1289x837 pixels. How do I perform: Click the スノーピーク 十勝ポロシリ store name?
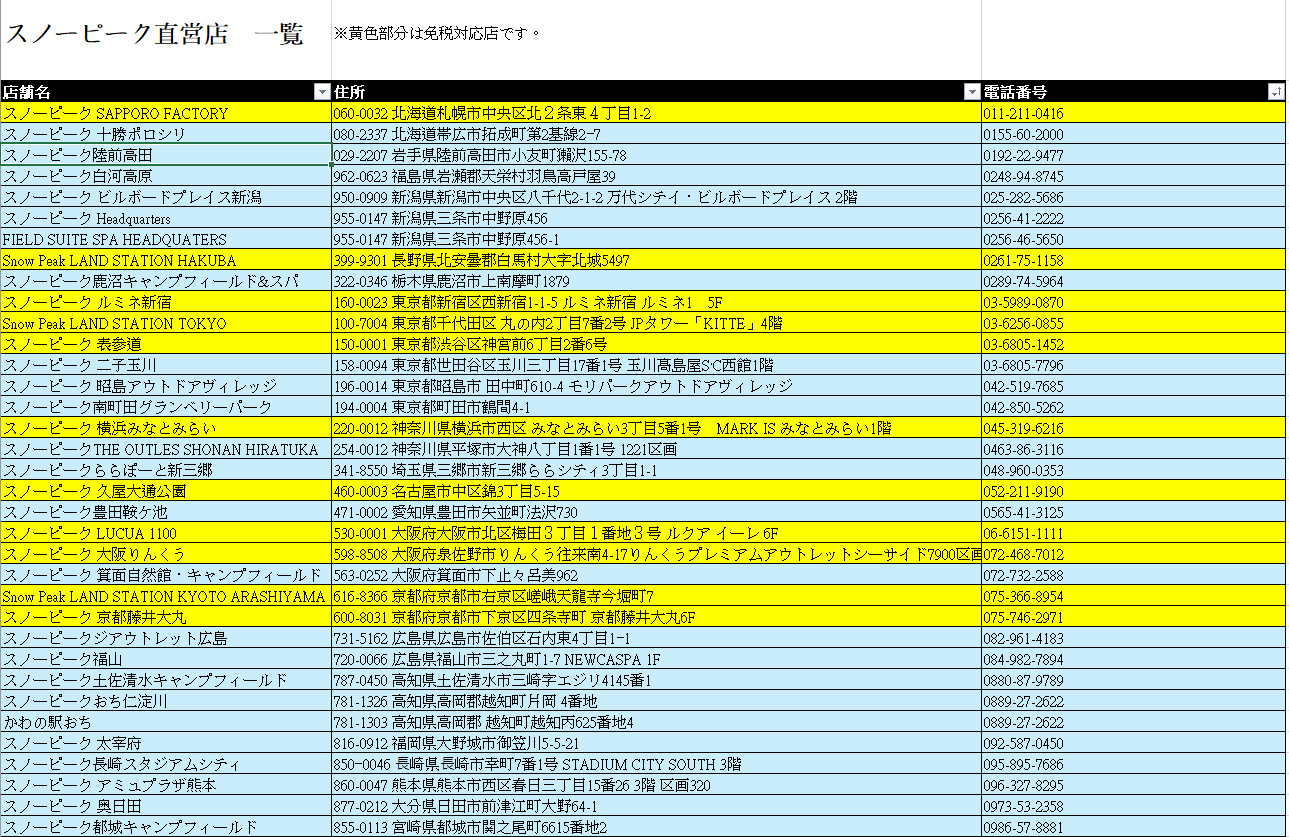[166, 135]
